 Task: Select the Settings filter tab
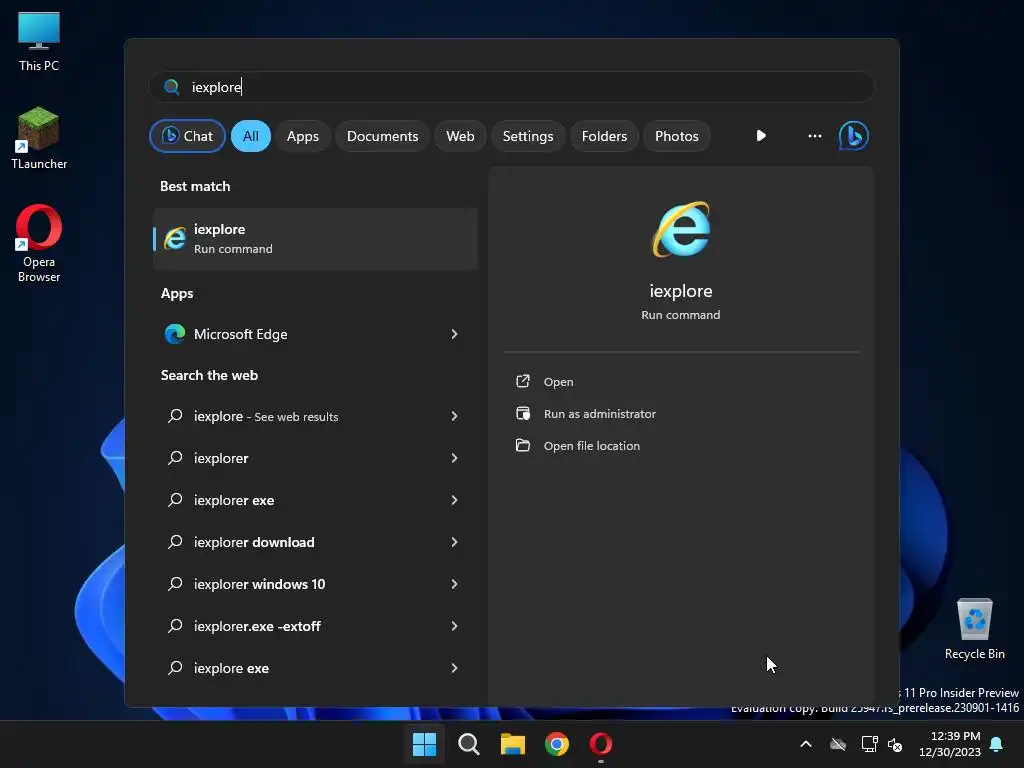(528, 136)
